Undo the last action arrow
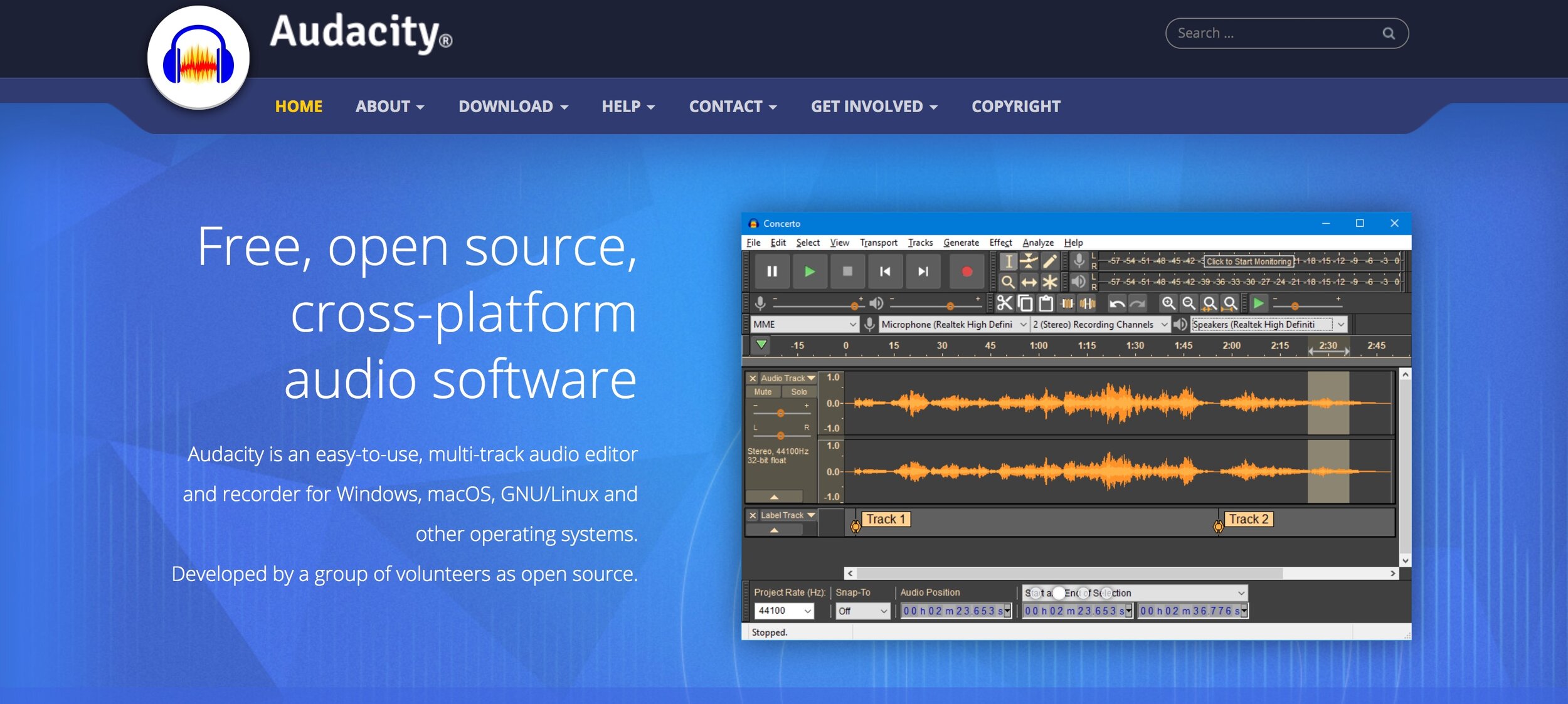This screenshot has height=704, width=1568. pyautogui.click(x=1116, y=303)
